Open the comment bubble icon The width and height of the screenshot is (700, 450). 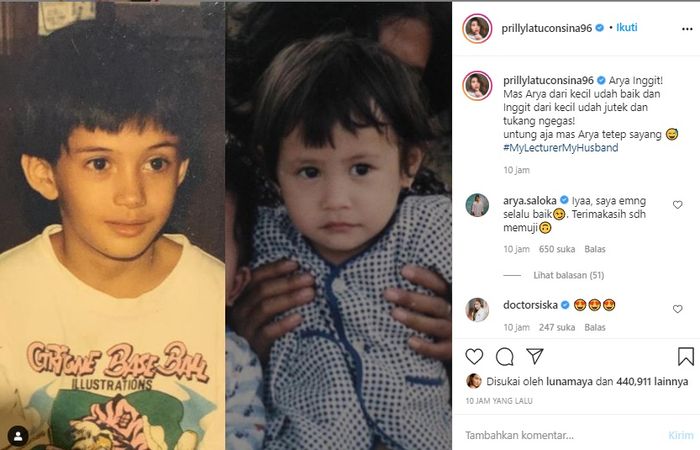pyautogui.click(x=504, y=356)
